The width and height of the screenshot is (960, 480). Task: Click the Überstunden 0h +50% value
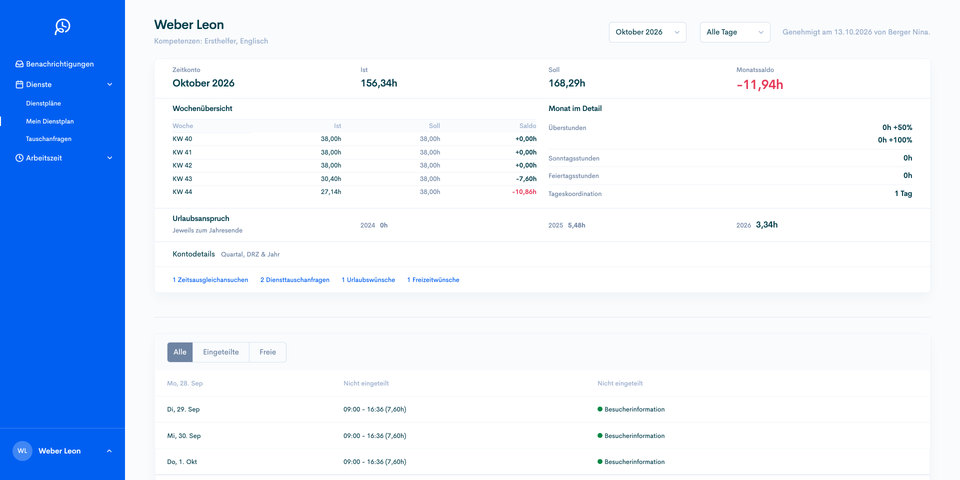coord(898,128)
